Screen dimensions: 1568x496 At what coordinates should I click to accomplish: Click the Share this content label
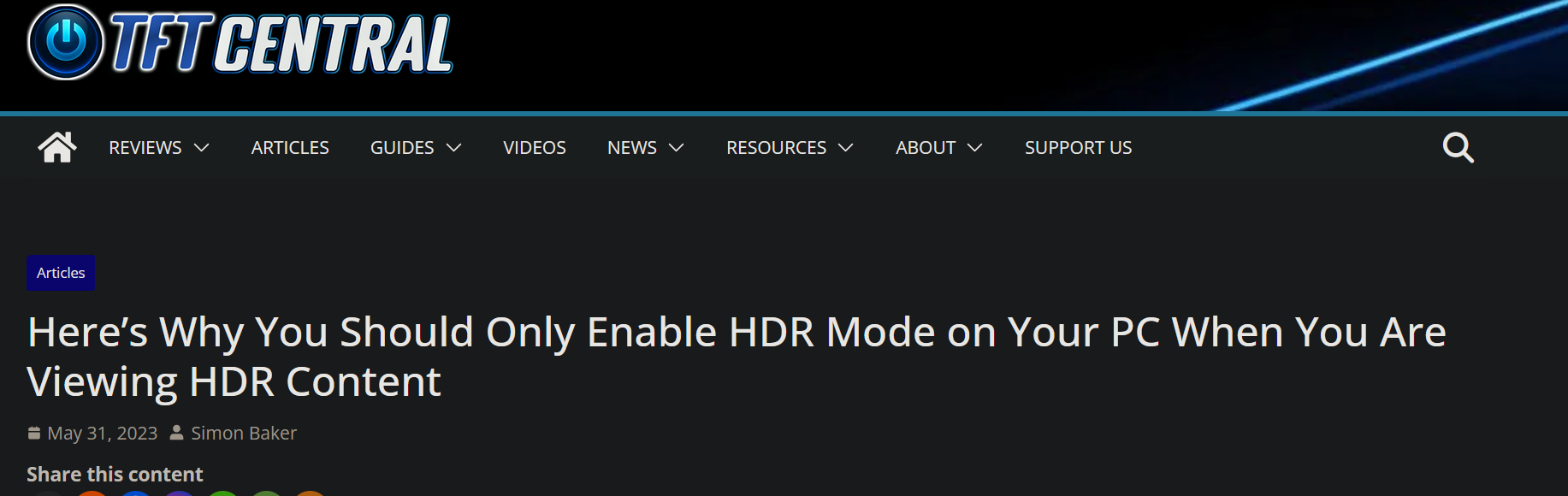click(x=115, y=474)
